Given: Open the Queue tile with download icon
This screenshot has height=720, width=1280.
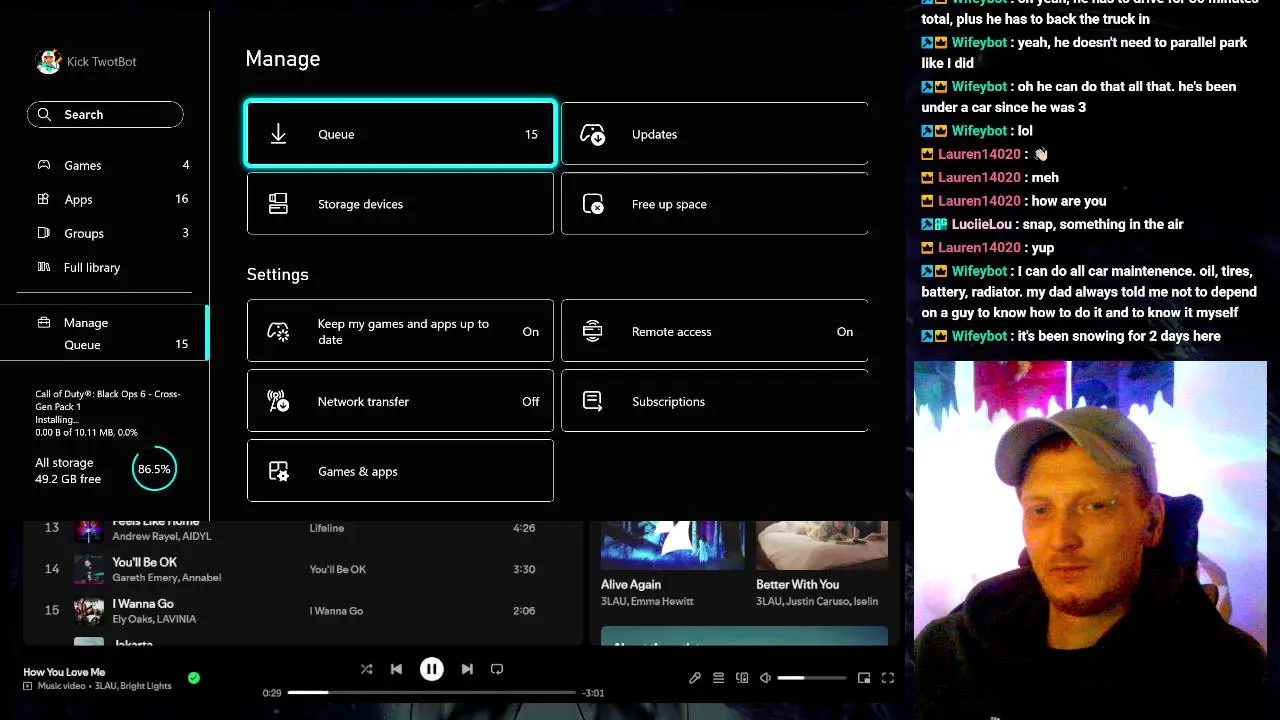Looking at the screenshot, I should [x=400, y=134].
